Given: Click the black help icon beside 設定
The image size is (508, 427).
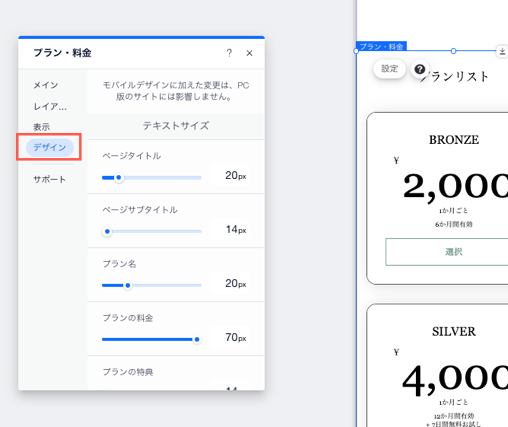Looking at the screenshot, I should point(420,69).
